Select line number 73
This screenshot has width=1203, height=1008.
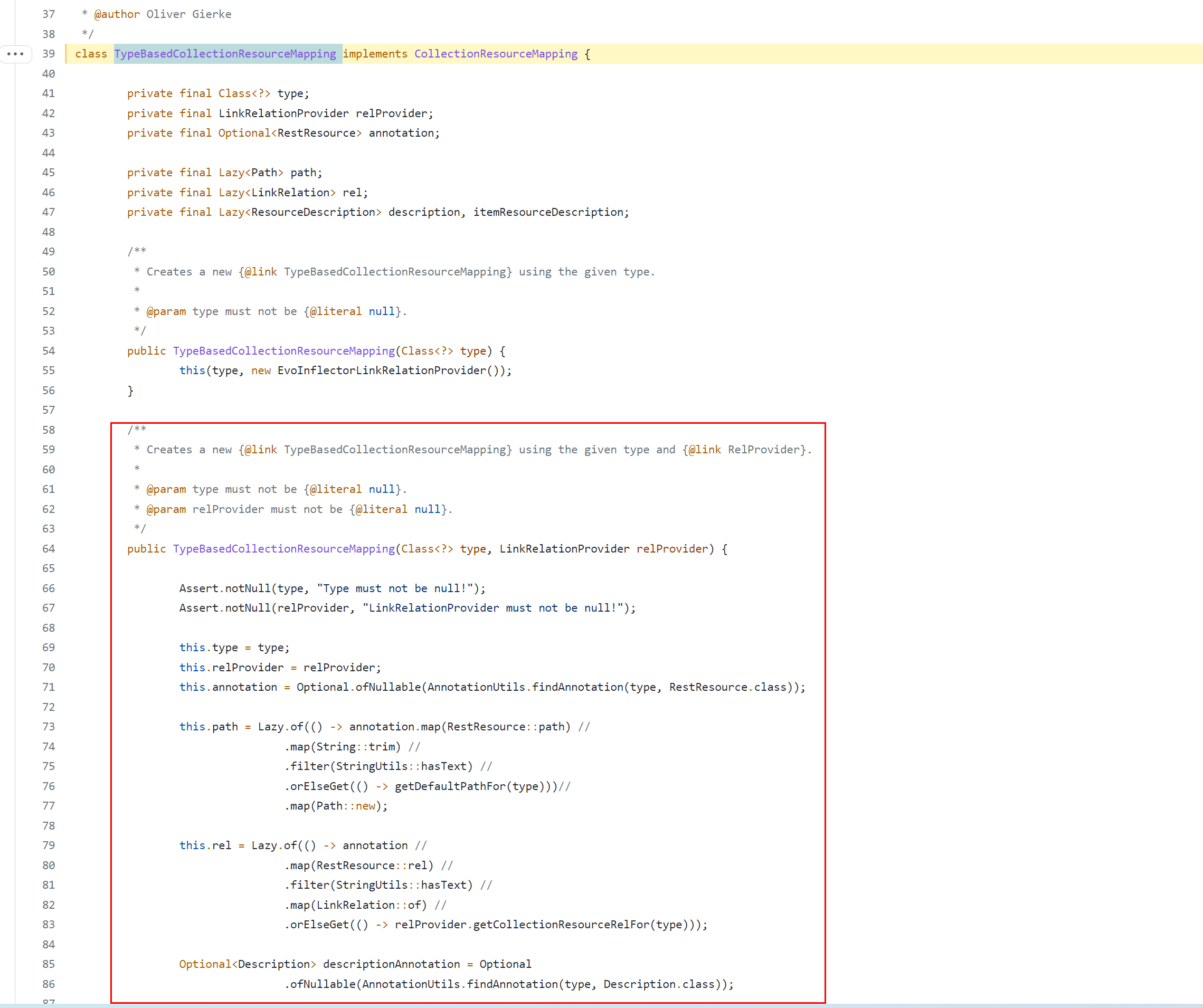[x=49, y=726]
